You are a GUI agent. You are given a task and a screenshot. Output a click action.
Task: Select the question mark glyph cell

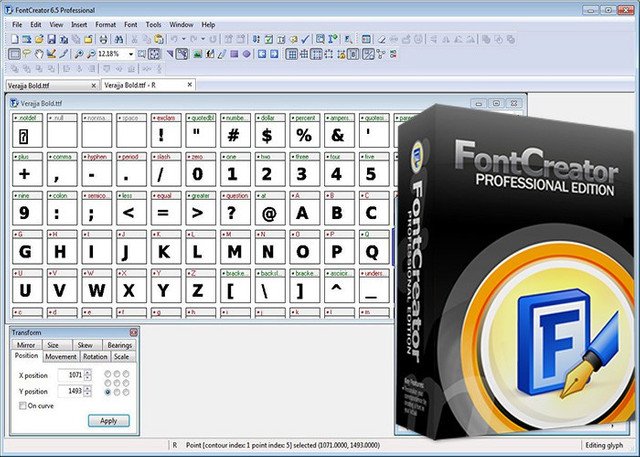coord(235,209)
